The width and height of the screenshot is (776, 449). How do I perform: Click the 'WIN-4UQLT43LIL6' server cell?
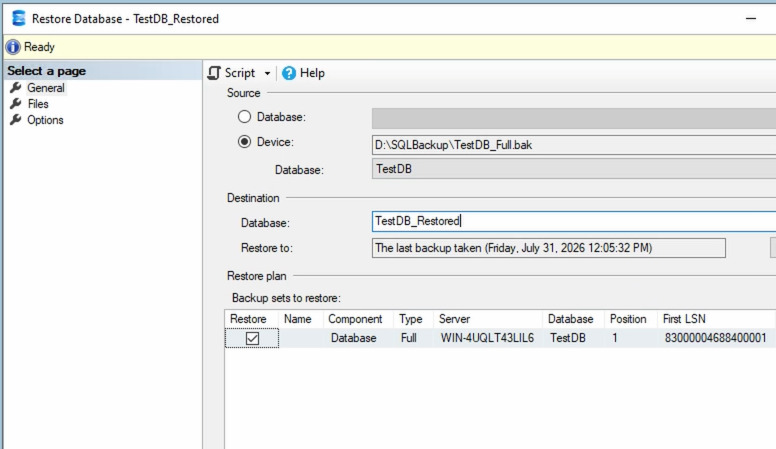(x=487, y=338)
